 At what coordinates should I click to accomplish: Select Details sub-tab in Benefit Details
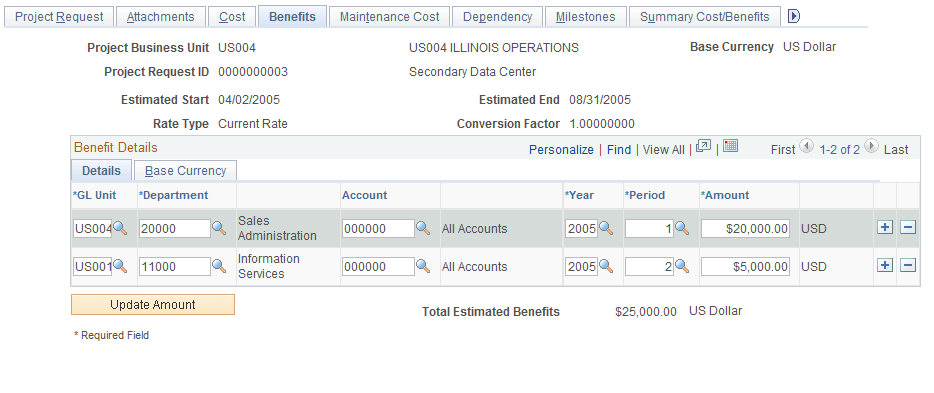click(x=101, y=171)
